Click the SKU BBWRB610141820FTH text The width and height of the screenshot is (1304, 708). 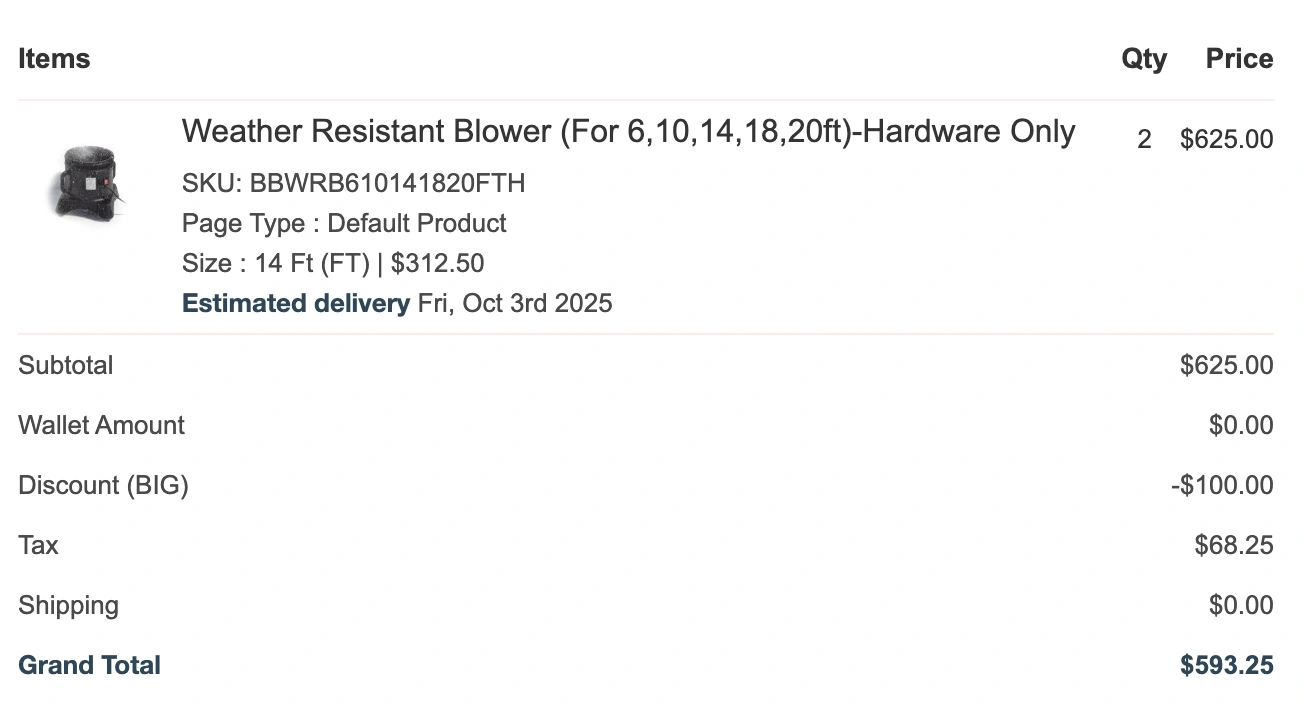click(353, 183)
